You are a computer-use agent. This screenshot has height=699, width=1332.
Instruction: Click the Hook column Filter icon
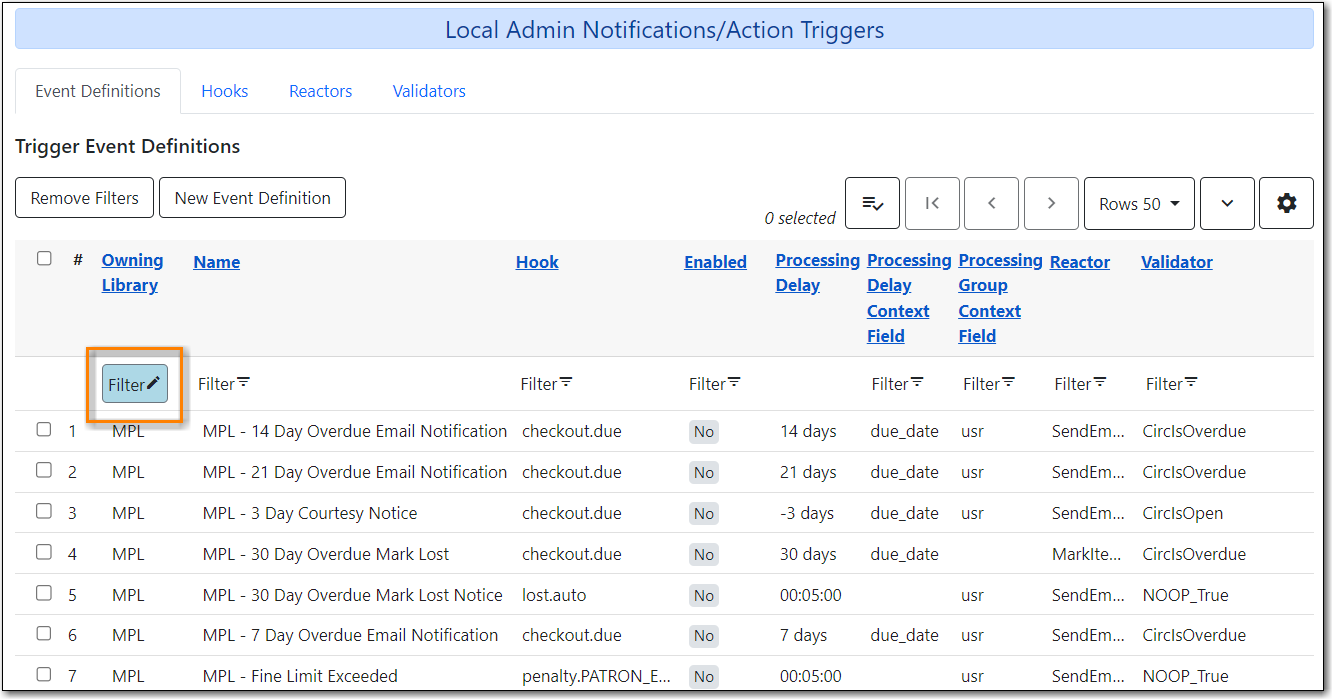point(546,383)
